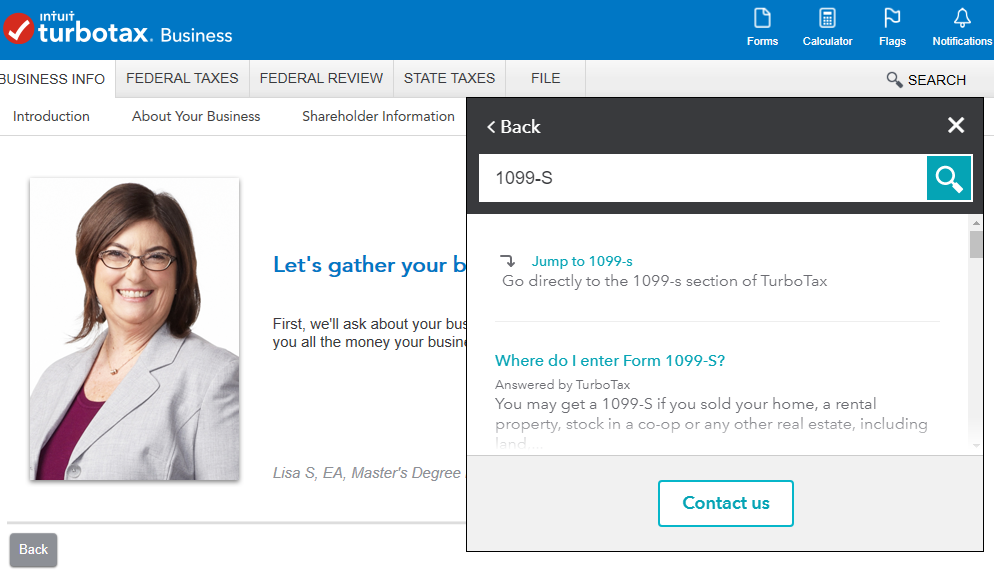
Task: Click the gray Back button at bottom left
Action: [34, 550]
